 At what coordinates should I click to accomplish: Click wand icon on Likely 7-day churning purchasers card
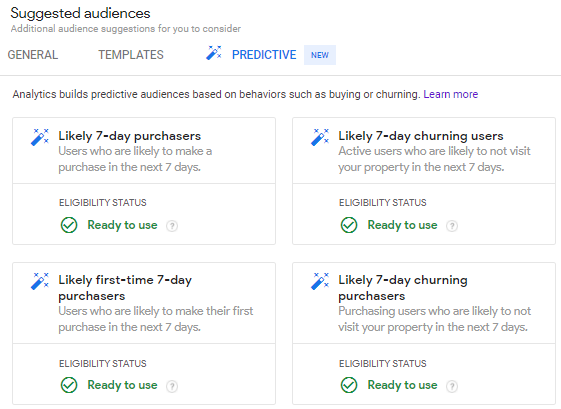(x=320, y=281)
